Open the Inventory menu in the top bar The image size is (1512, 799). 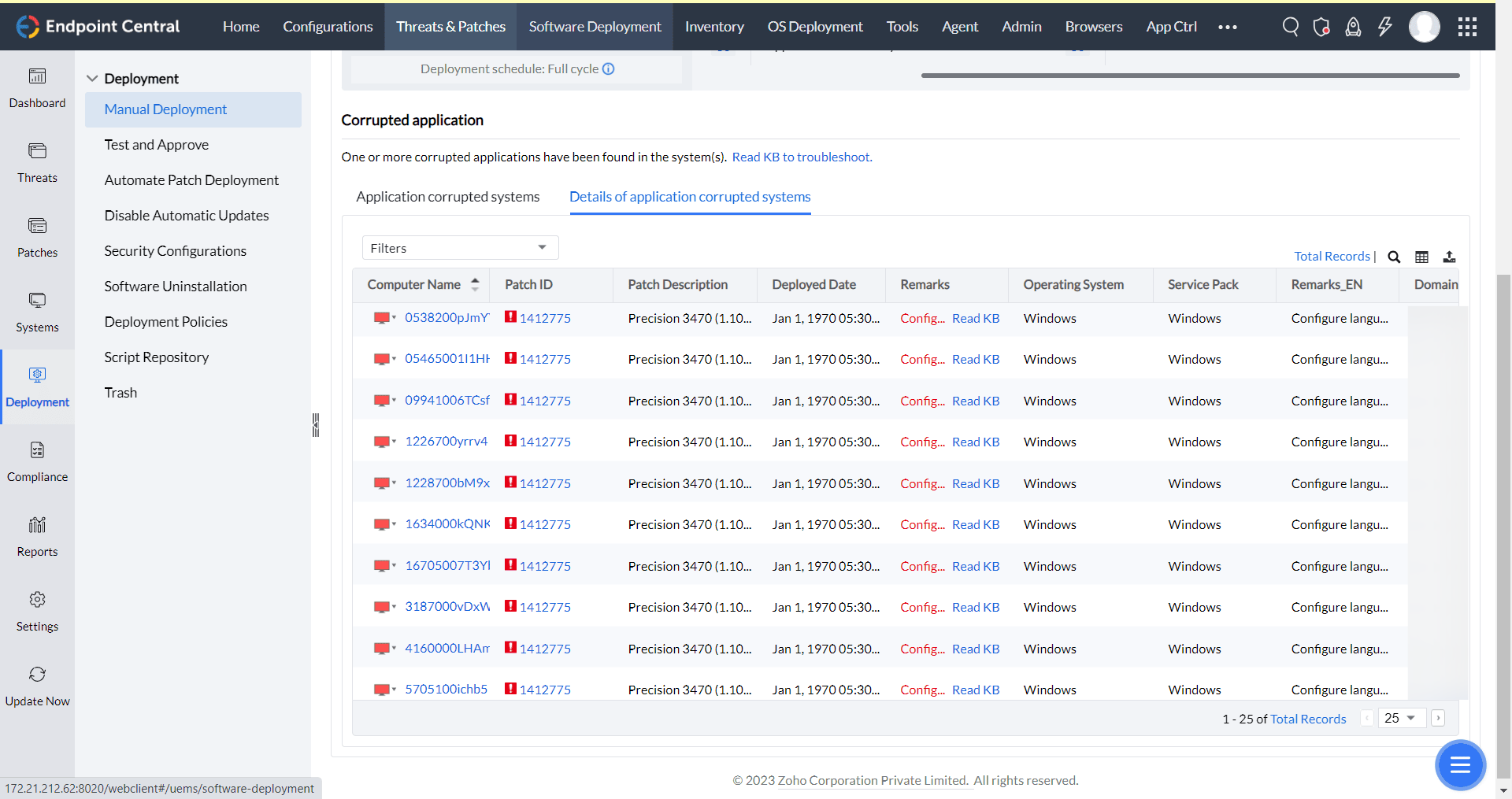point(713,26)
